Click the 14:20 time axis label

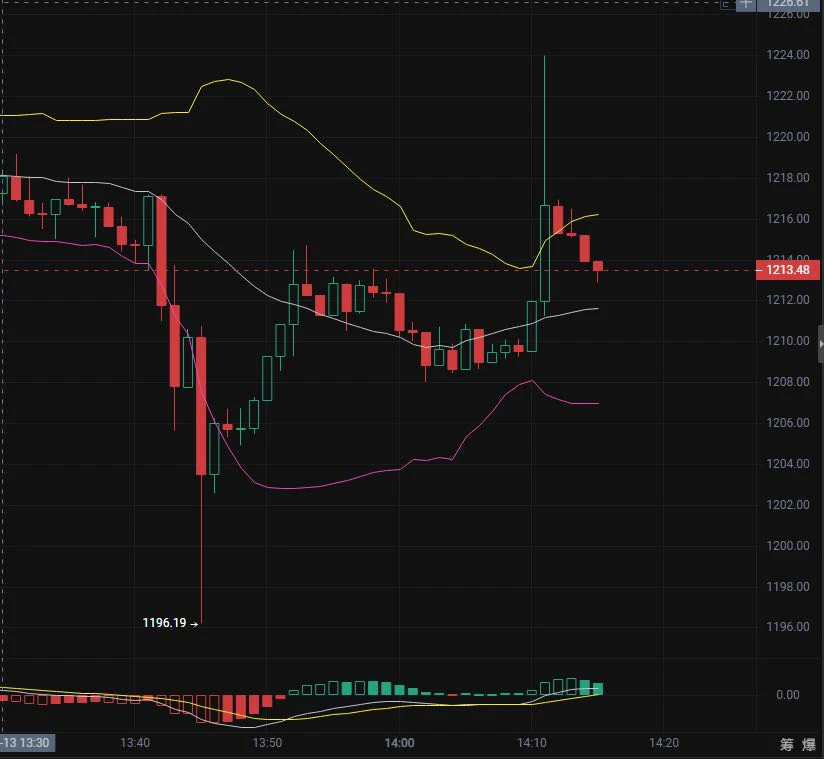(664, 743)
